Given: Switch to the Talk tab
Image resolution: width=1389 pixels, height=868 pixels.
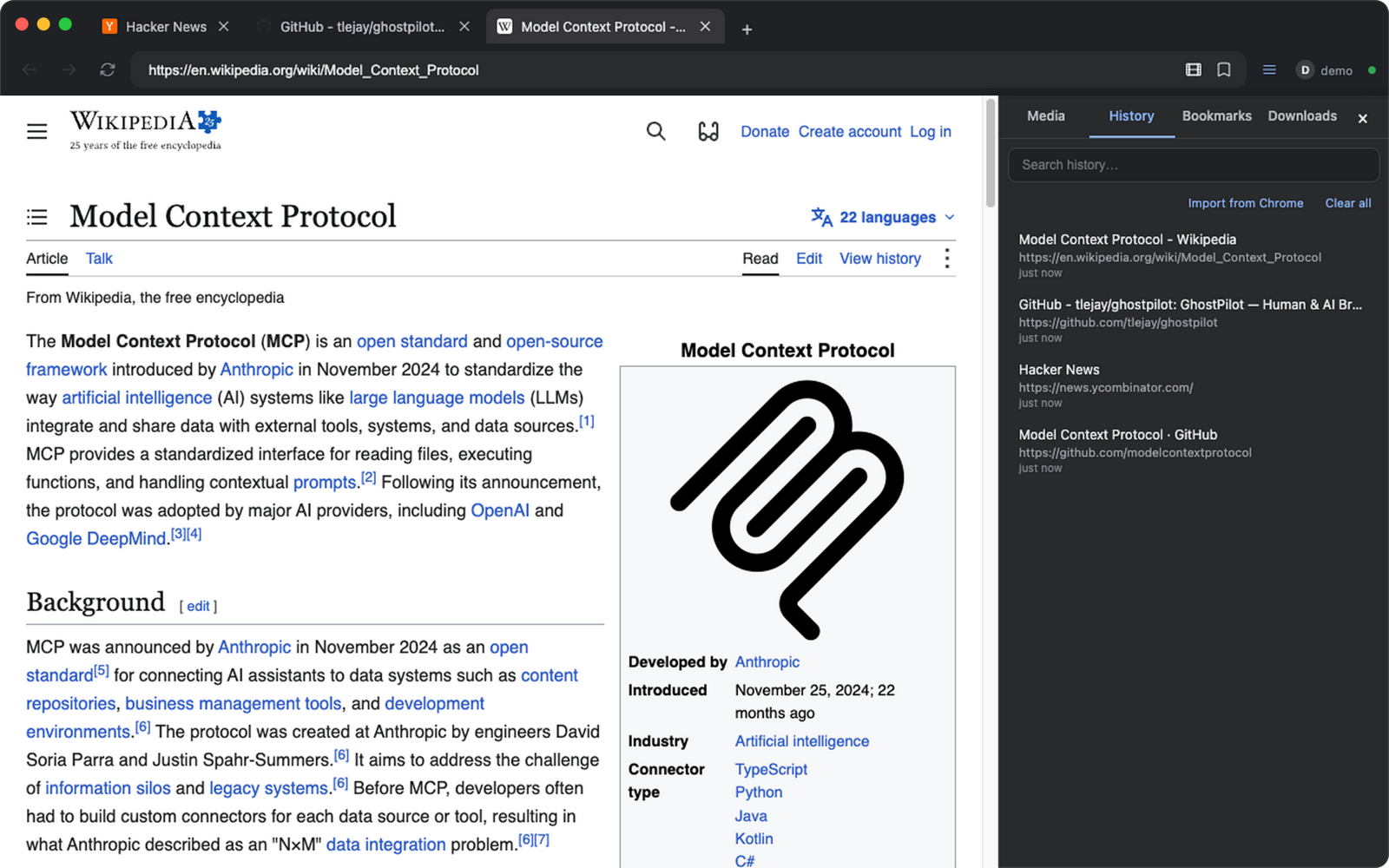Looking at the screenshot, I should pos(99,259).
